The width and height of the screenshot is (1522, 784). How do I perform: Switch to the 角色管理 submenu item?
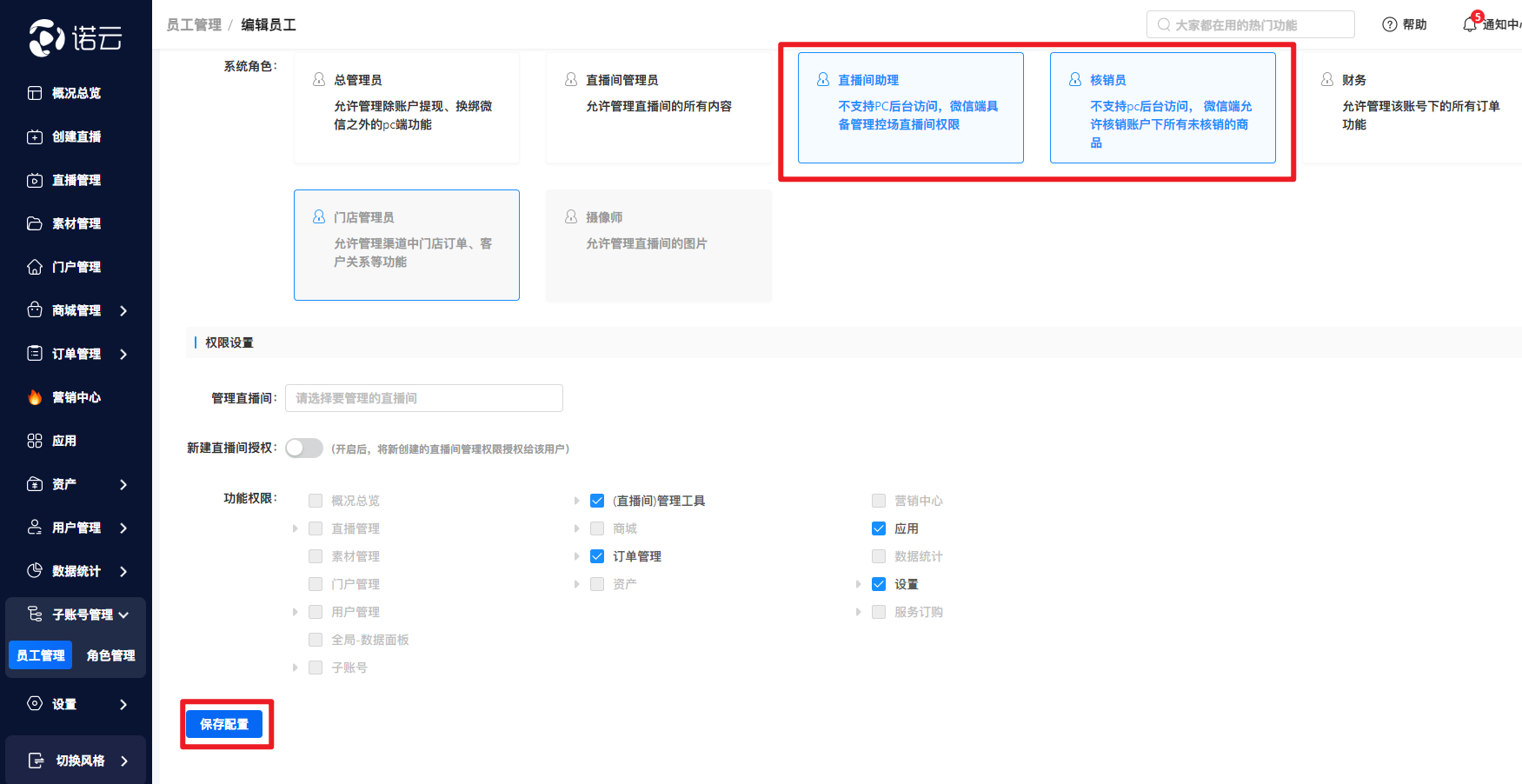pyautogui.click(x=110, y=655)
